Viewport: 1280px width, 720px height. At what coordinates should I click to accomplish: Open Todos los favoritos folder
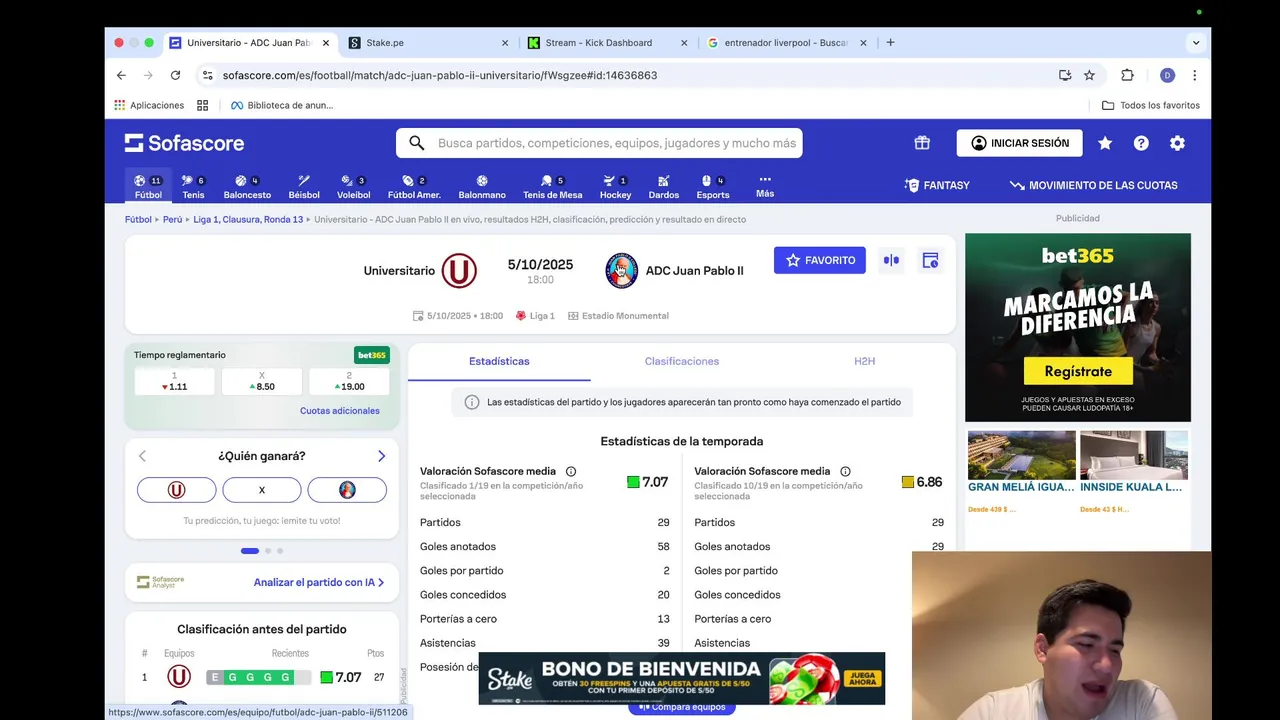1150,105
